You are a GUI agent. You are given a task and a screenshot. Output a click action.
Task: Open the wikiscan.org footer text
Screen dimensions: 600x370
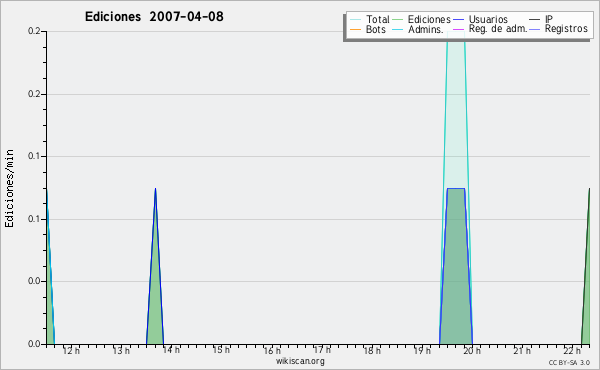click(300, 360)
